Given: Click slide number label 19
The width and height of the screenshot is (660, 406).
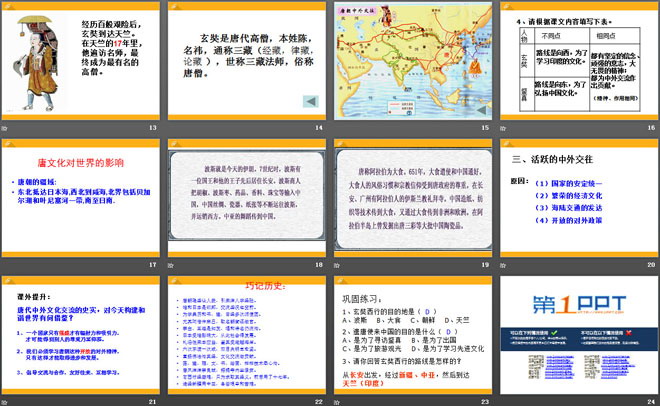Looking at the screenshot, I should point(485,265).
